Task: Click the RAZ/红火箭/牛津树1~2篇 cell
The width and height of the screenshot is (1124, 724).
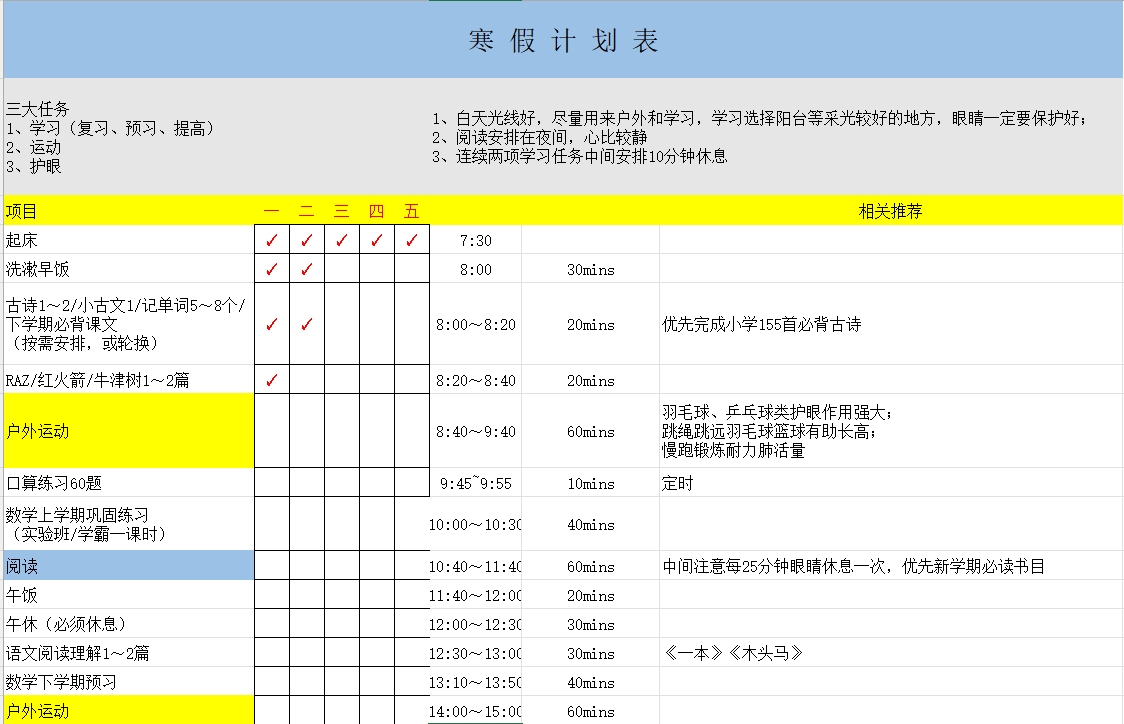Action: 129,380
